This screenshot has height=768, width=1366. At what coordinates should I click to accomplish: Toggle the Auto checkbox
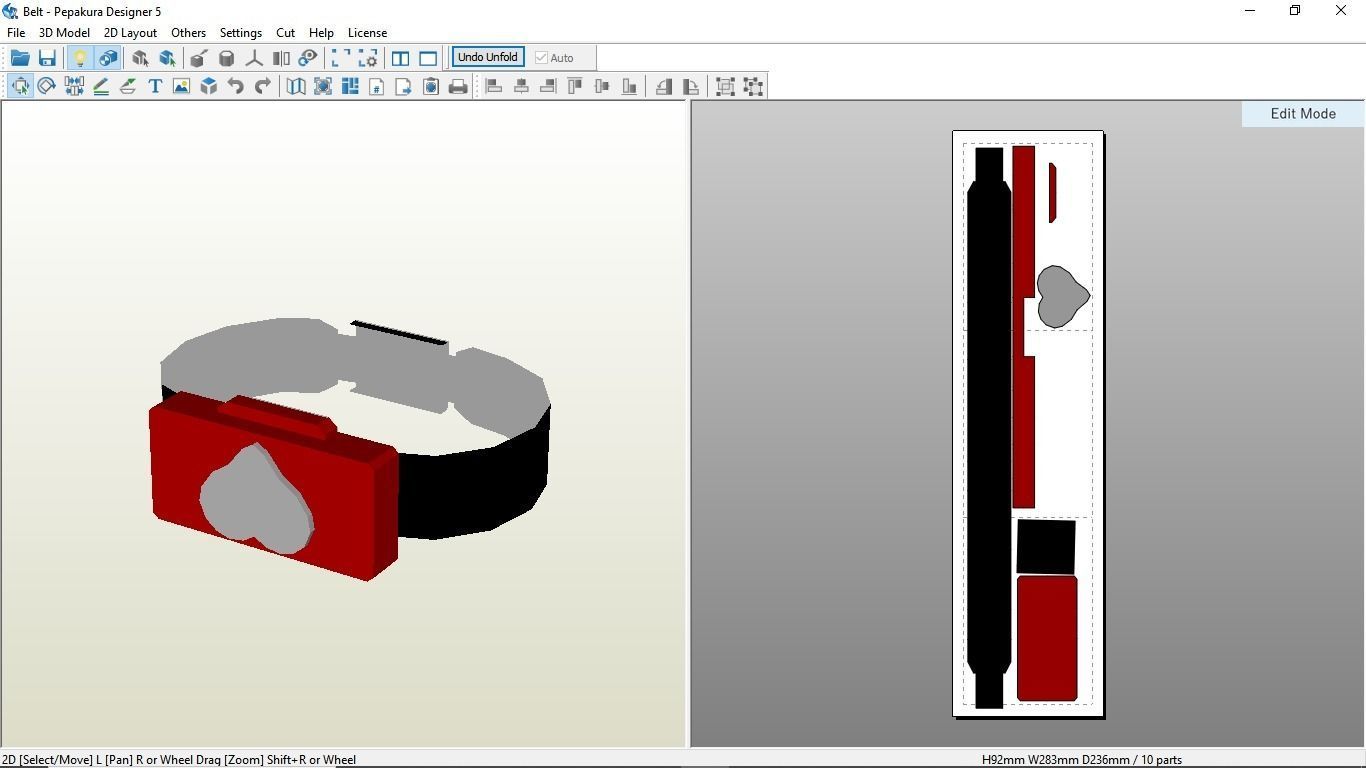click(542, 58)
